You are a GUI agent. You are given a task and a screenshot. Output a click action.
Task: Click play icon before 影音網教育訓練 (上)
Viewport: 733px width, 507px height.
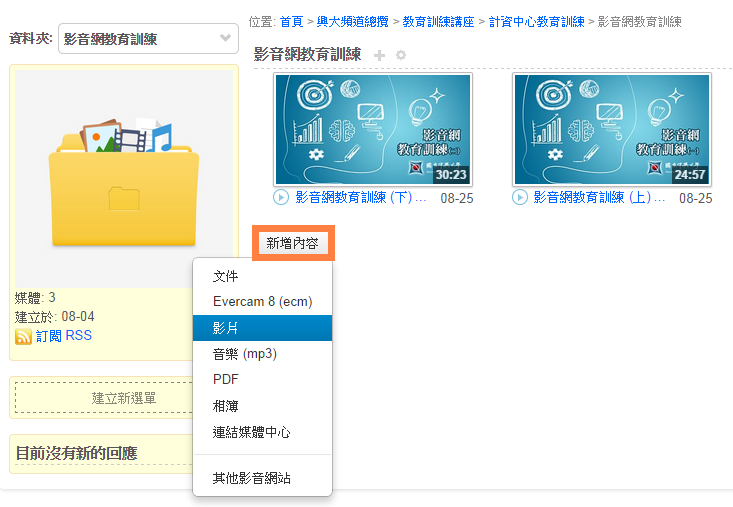(x=520, y=198)
